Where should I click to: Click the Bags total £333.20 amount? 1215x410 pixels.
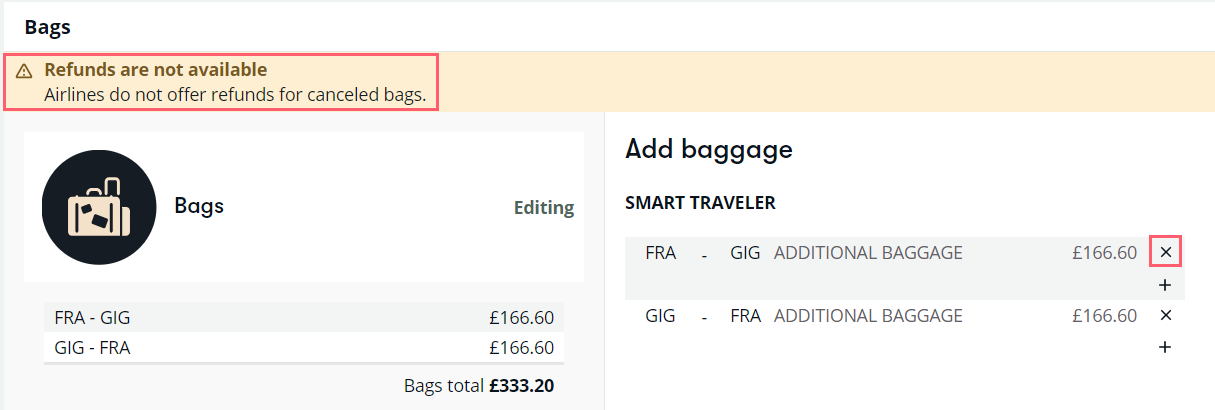521,385
